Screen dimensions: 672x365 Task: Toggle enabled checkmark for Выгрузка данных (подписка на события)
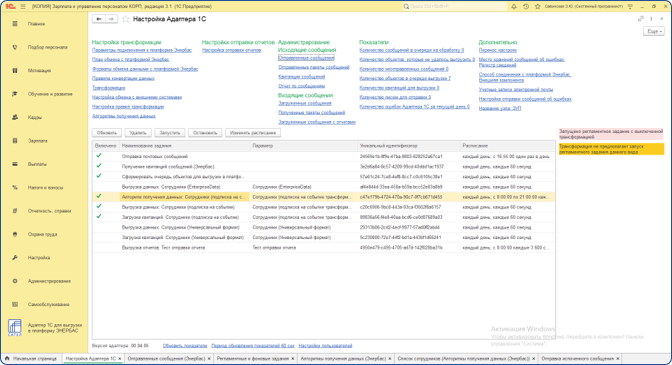(x=99, y=206)
